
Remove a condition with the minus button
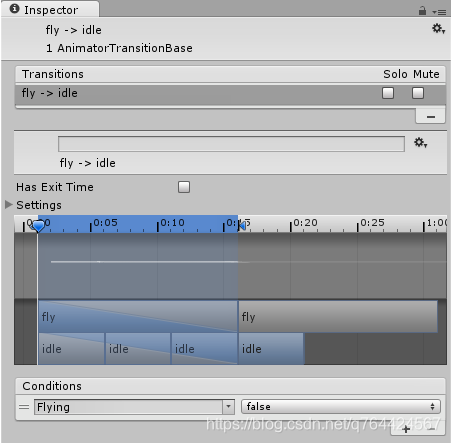click(432, 429)
